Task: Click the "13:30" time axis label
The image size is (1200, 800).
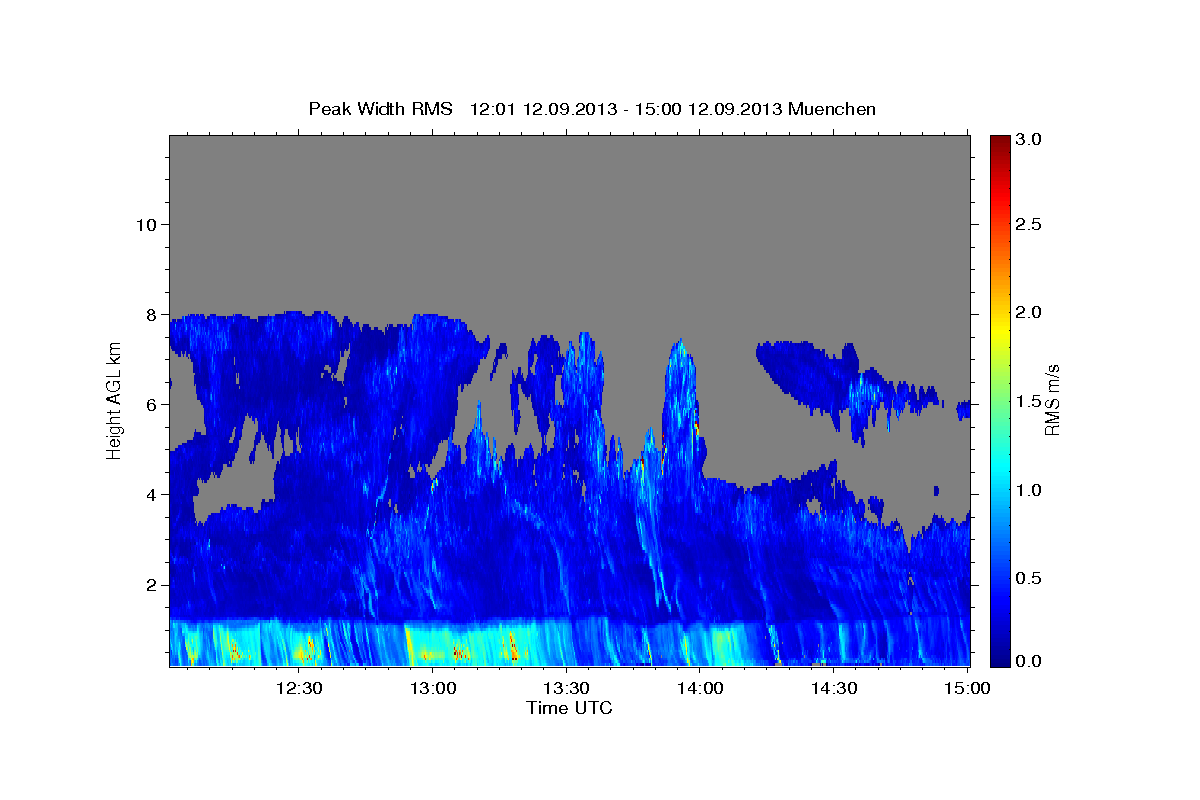Action: click(566, 688)
